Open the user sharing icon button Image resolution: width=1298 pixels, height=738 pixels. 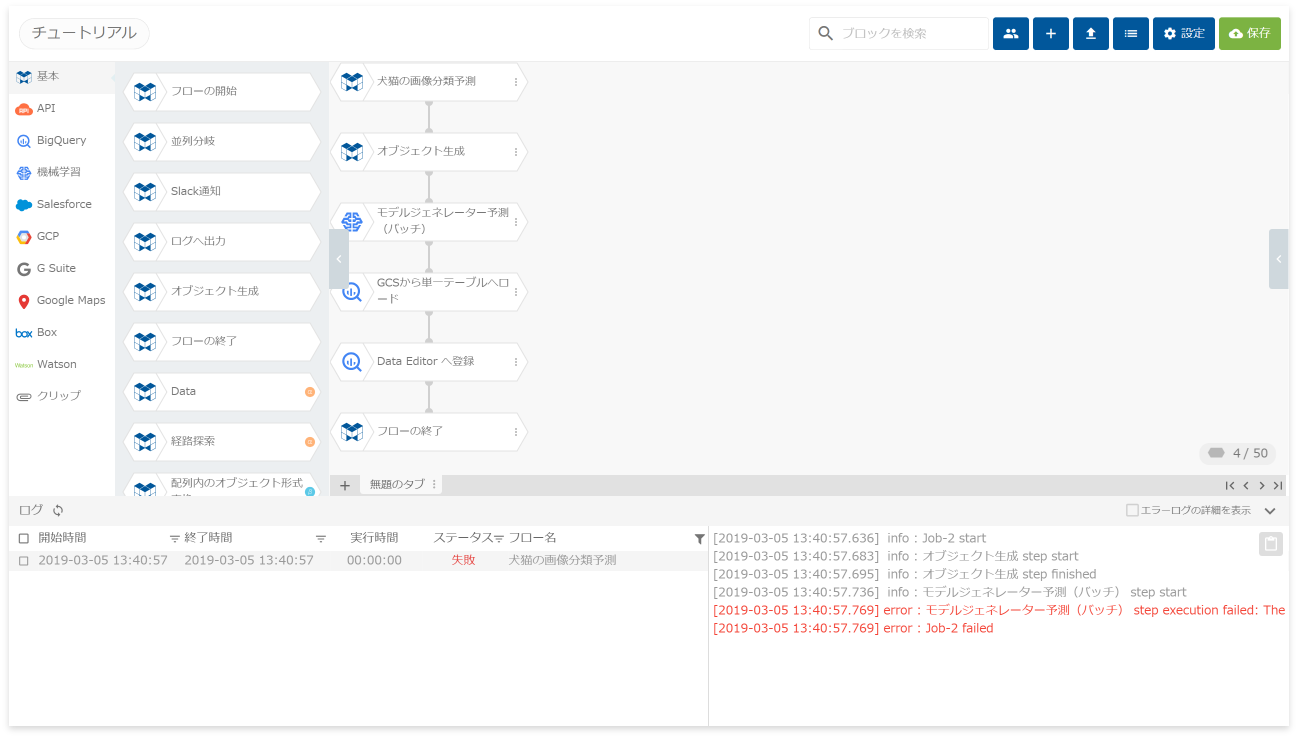(1011, 33)
